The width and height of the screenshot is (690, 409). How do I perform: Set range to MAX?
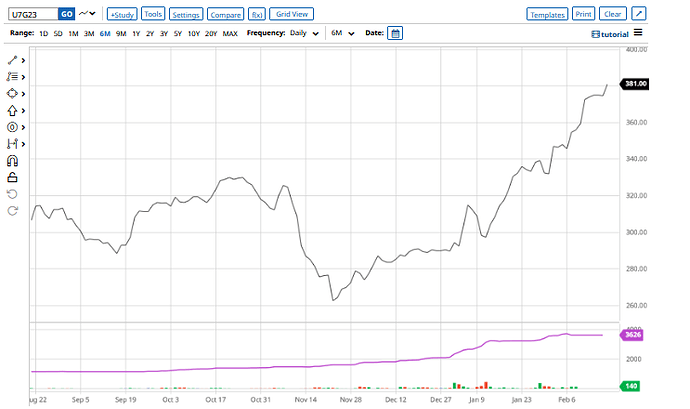pyautogui.click(x=230, y=33)
